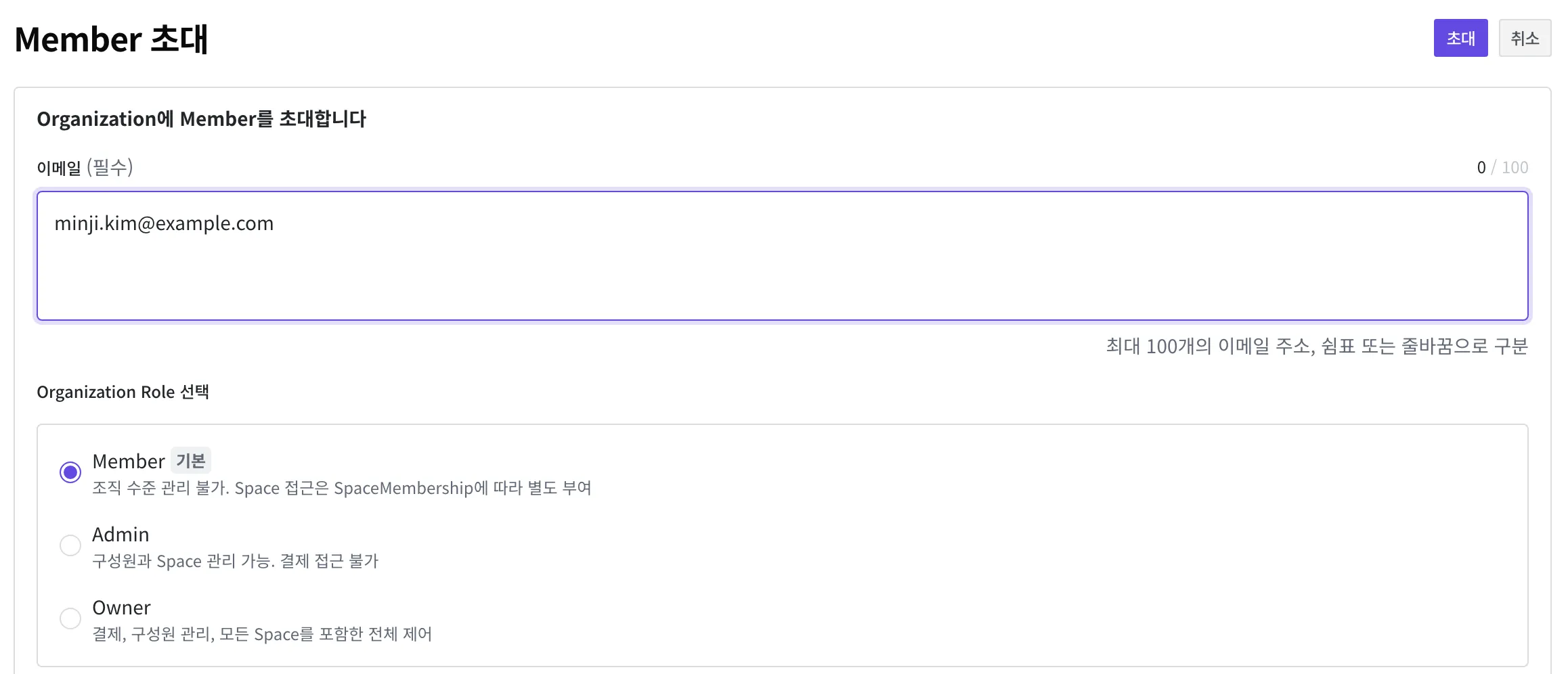
Task: Click the typed address minji.kim@example.com
Action: [164, 223]
